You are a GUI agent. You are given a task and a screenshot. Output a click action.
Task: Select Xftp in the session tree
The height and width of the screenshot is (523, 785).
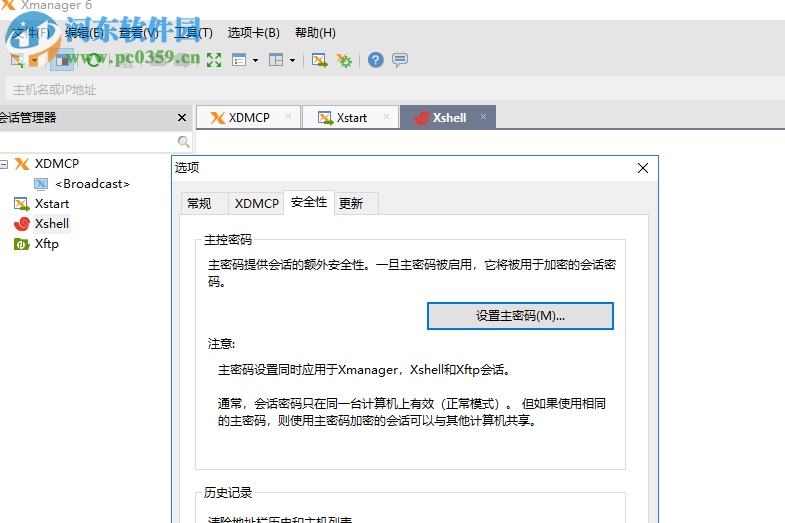pos(47,244)
